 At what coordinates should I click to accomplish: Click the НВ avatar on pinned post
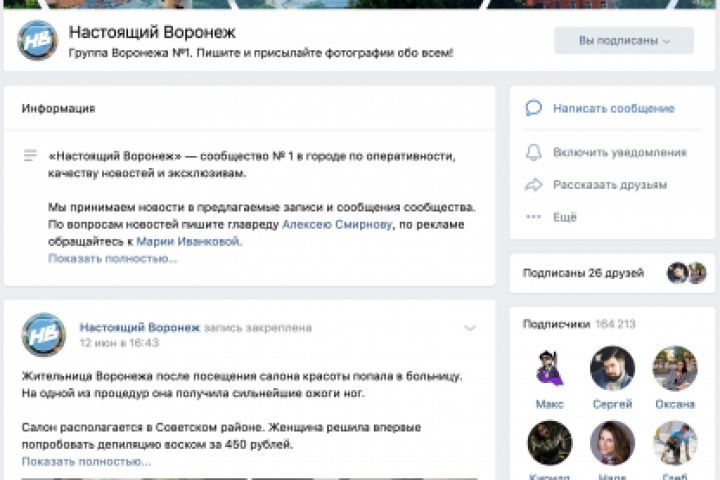tap(44, 335)
